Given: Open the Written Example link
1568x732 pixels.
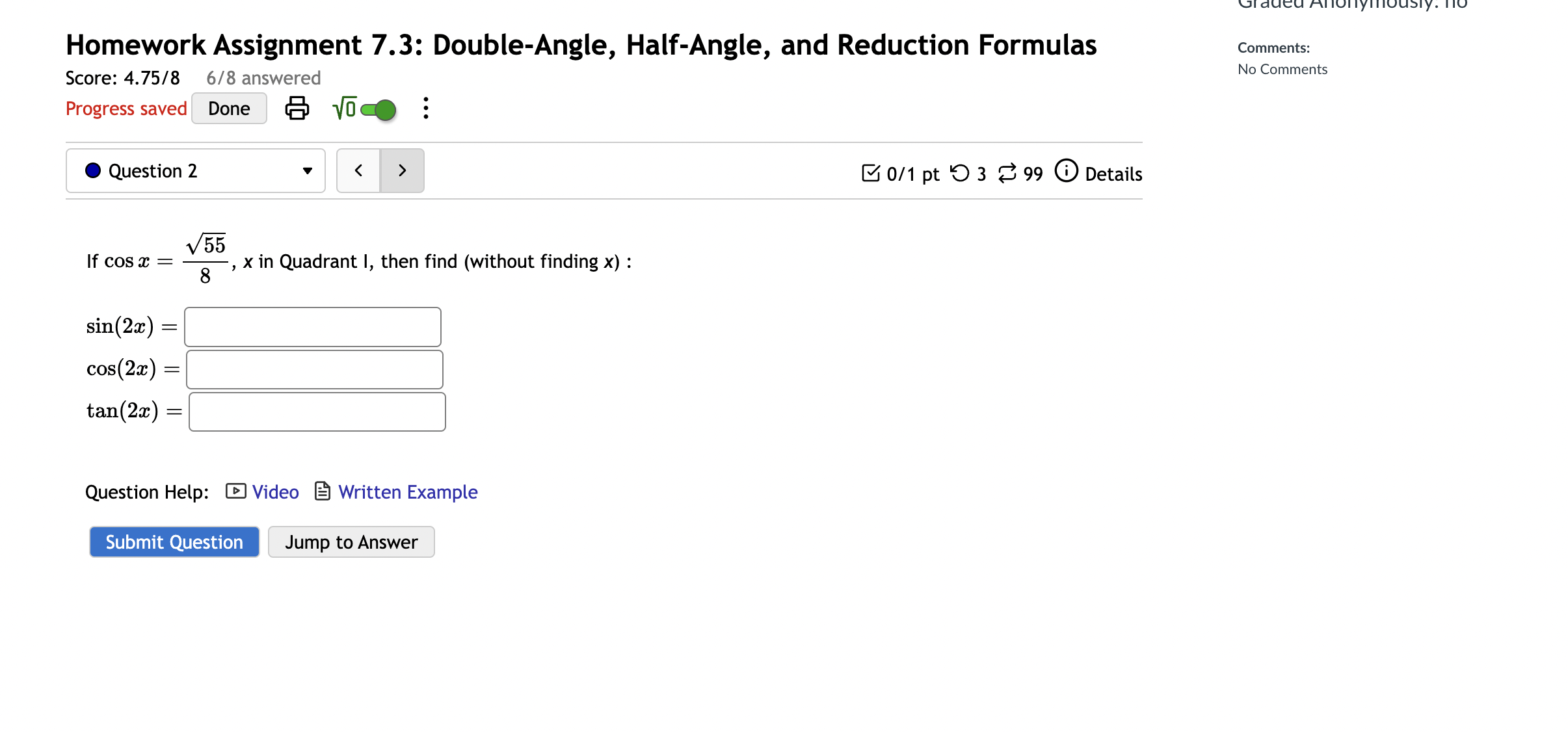Looking at the screenshot, I should [x=407, y=492].
